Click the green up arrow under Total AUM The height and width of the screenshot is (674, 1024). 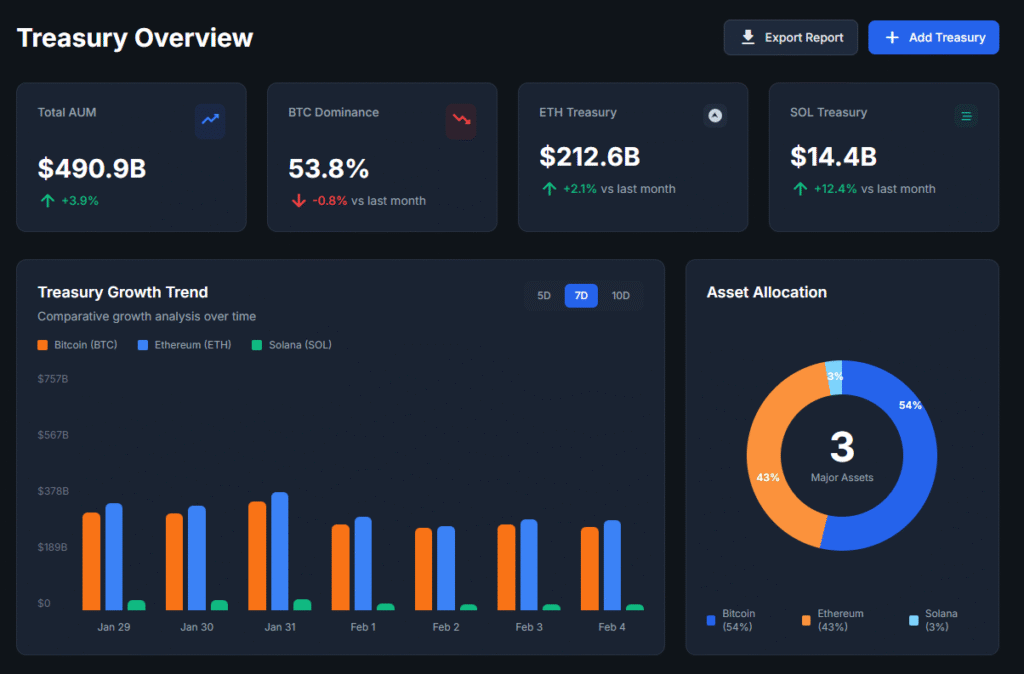(47, 201)
